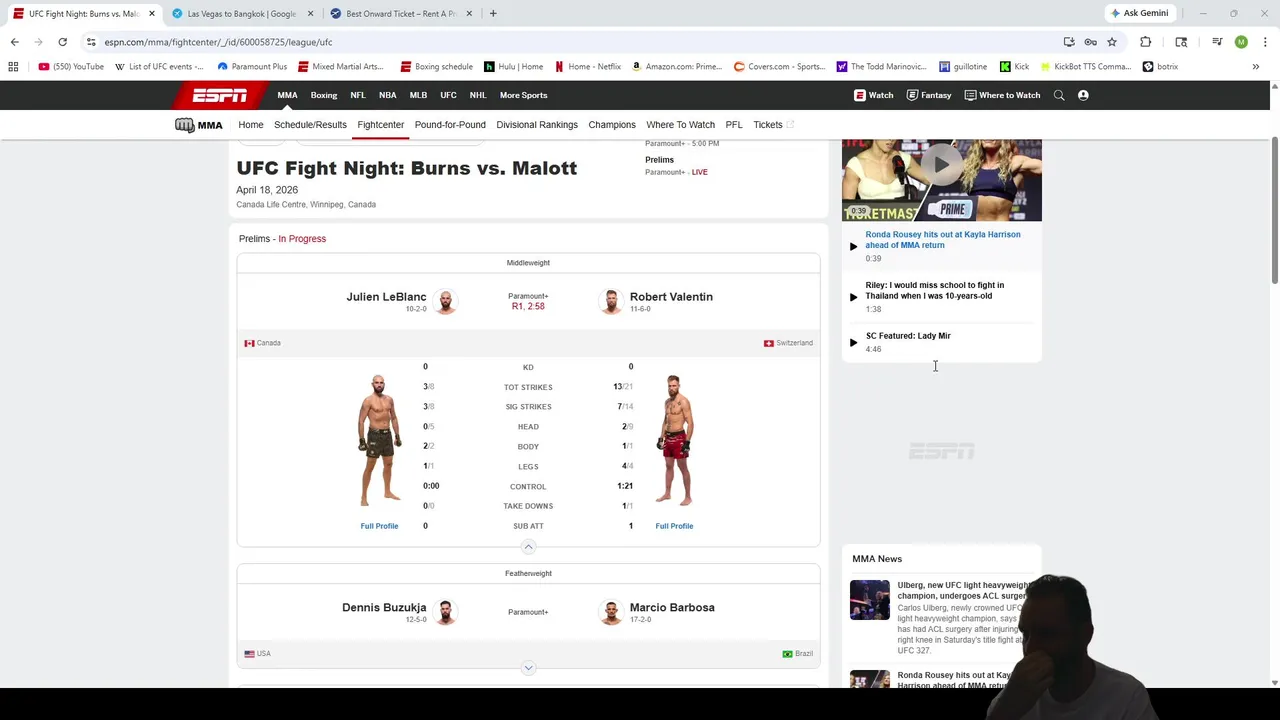This screenshot has width=1280, height=720.
Task: Open the Paramount Plus bookmark
Action: (x=252, y=67)
